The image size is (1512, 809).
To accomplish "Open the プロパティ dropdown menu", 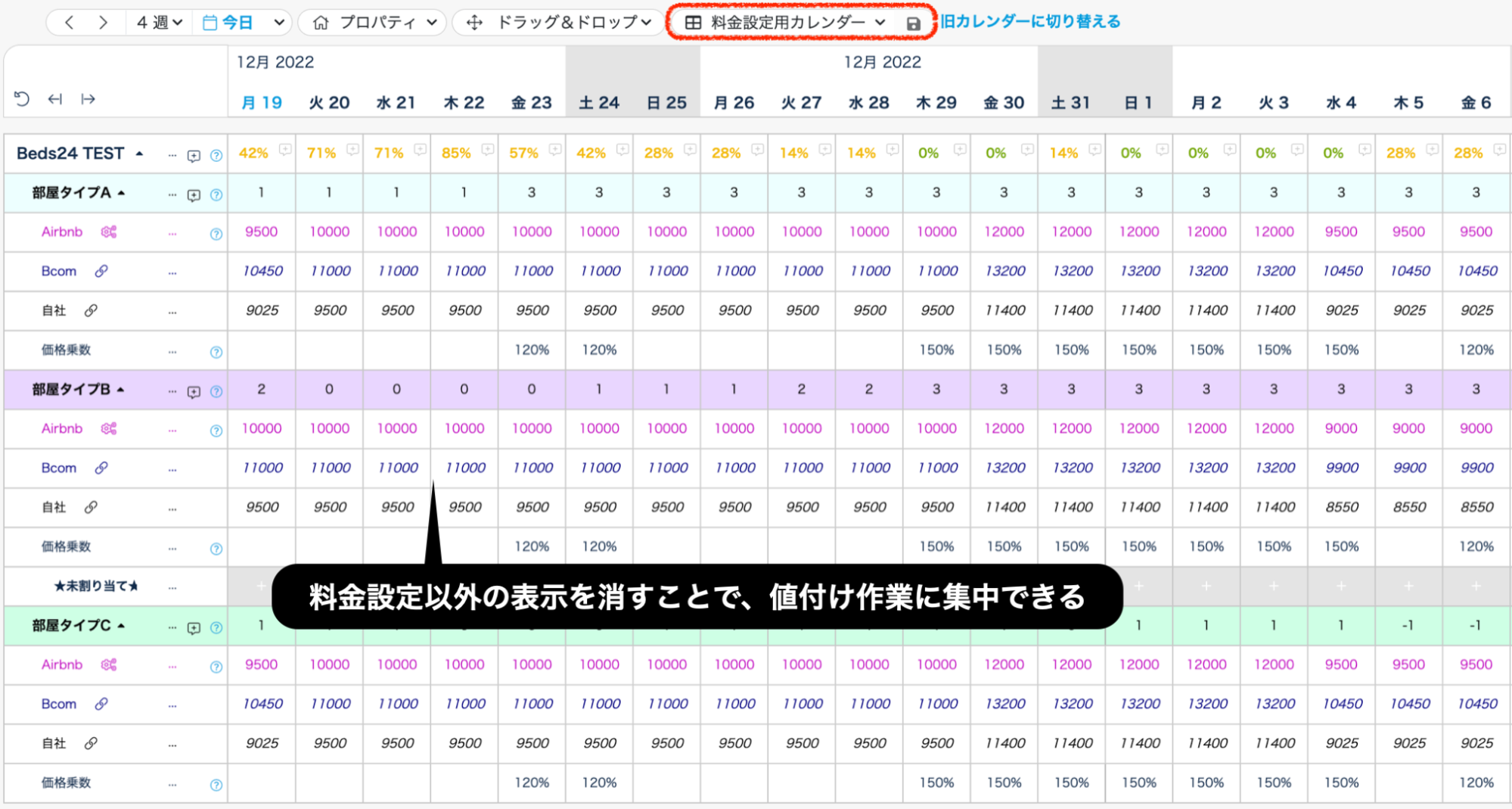I will (376, 23).
